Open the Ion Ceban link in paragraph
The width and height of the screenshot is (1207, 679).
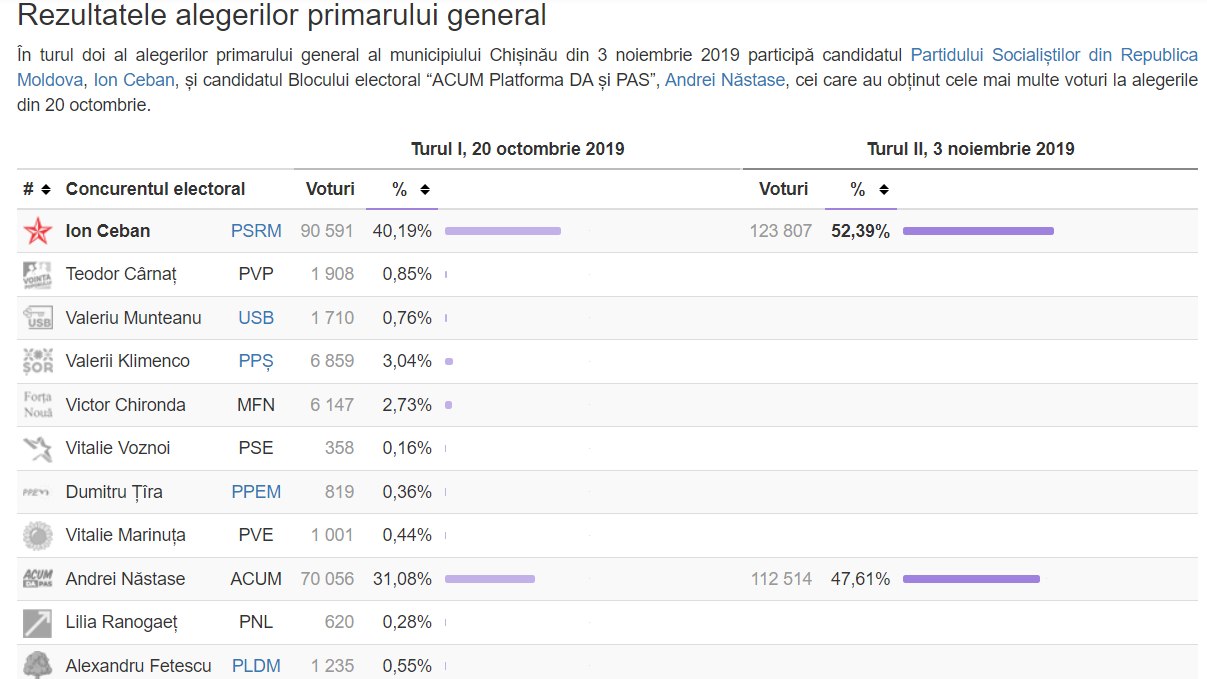coord(134,79)
